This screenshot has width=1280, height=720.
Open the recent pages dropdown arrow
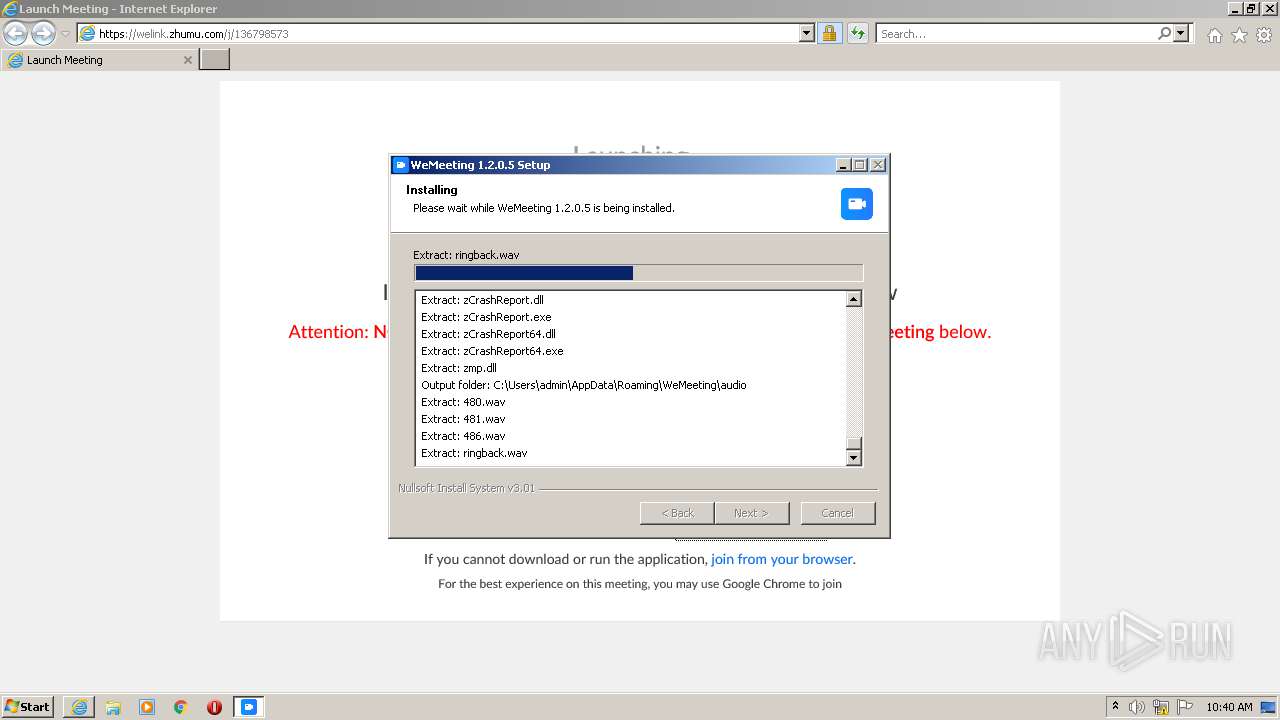(x=65, y=34)
